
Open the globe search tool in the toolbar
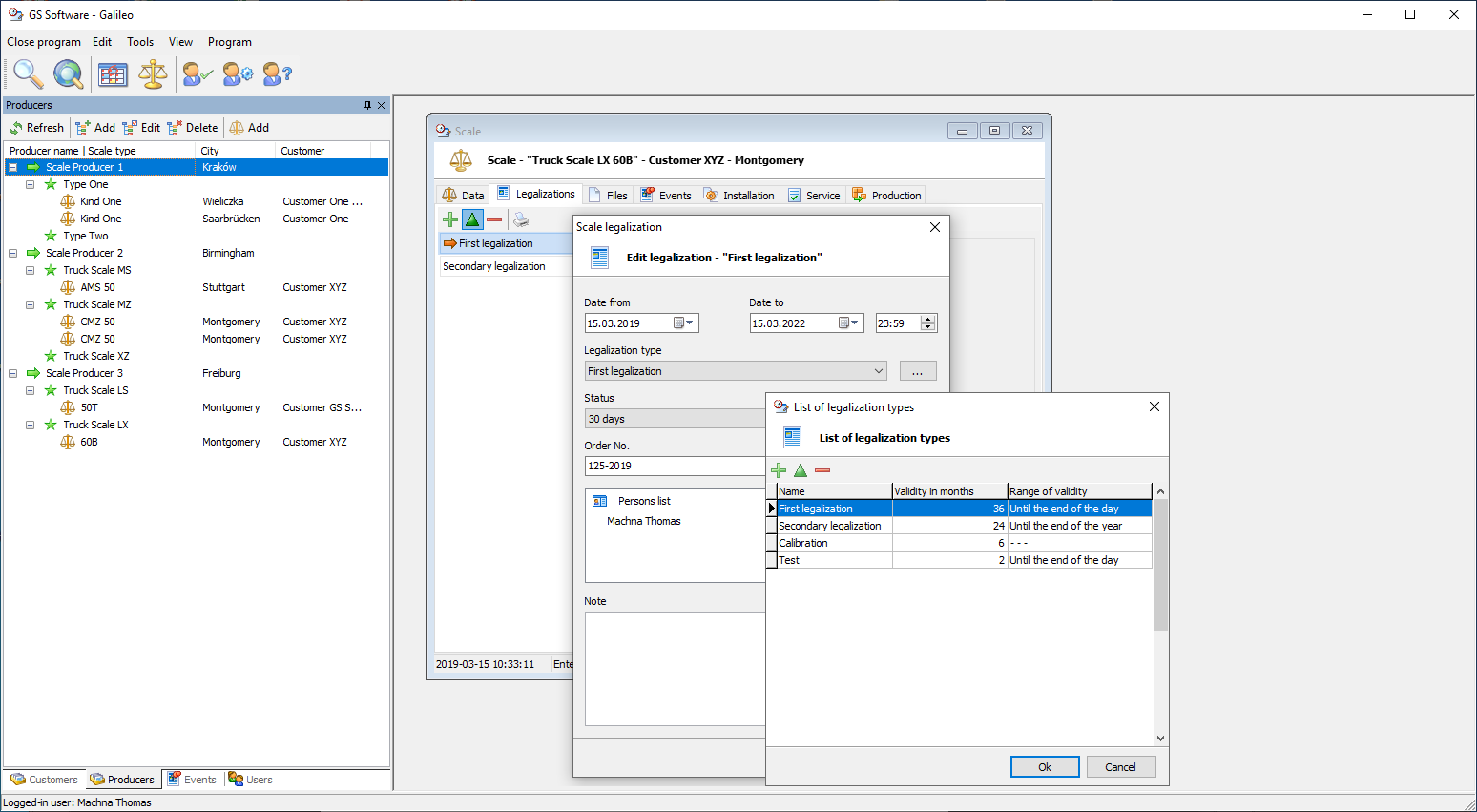tap(68, 73)
